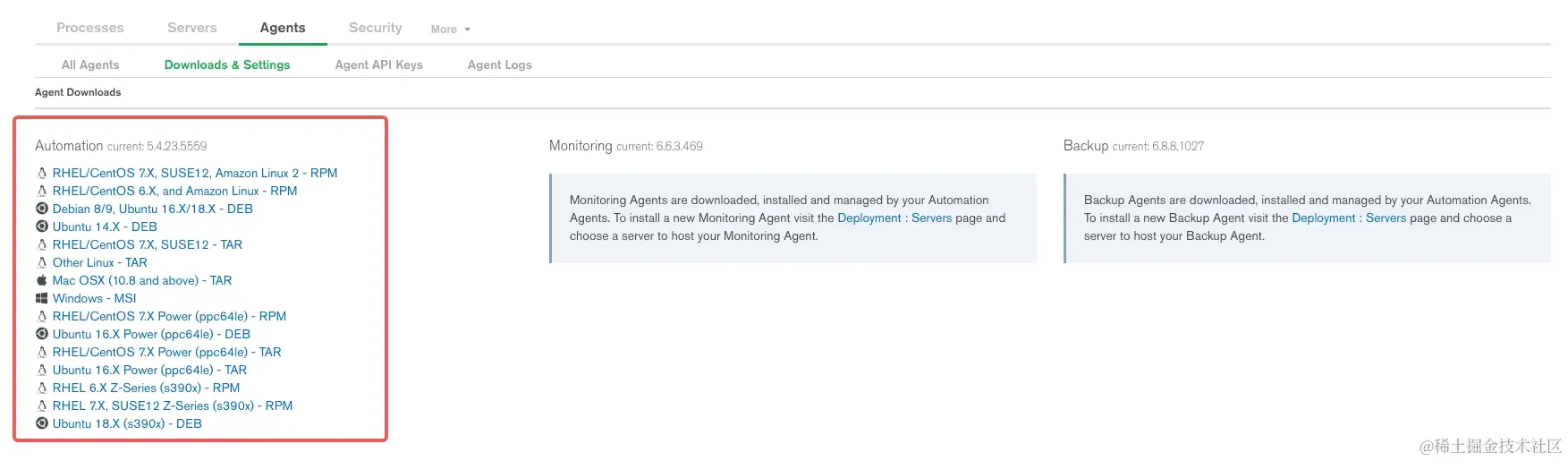Click the Windows logo icon beside MSI download

pos(41,298)
